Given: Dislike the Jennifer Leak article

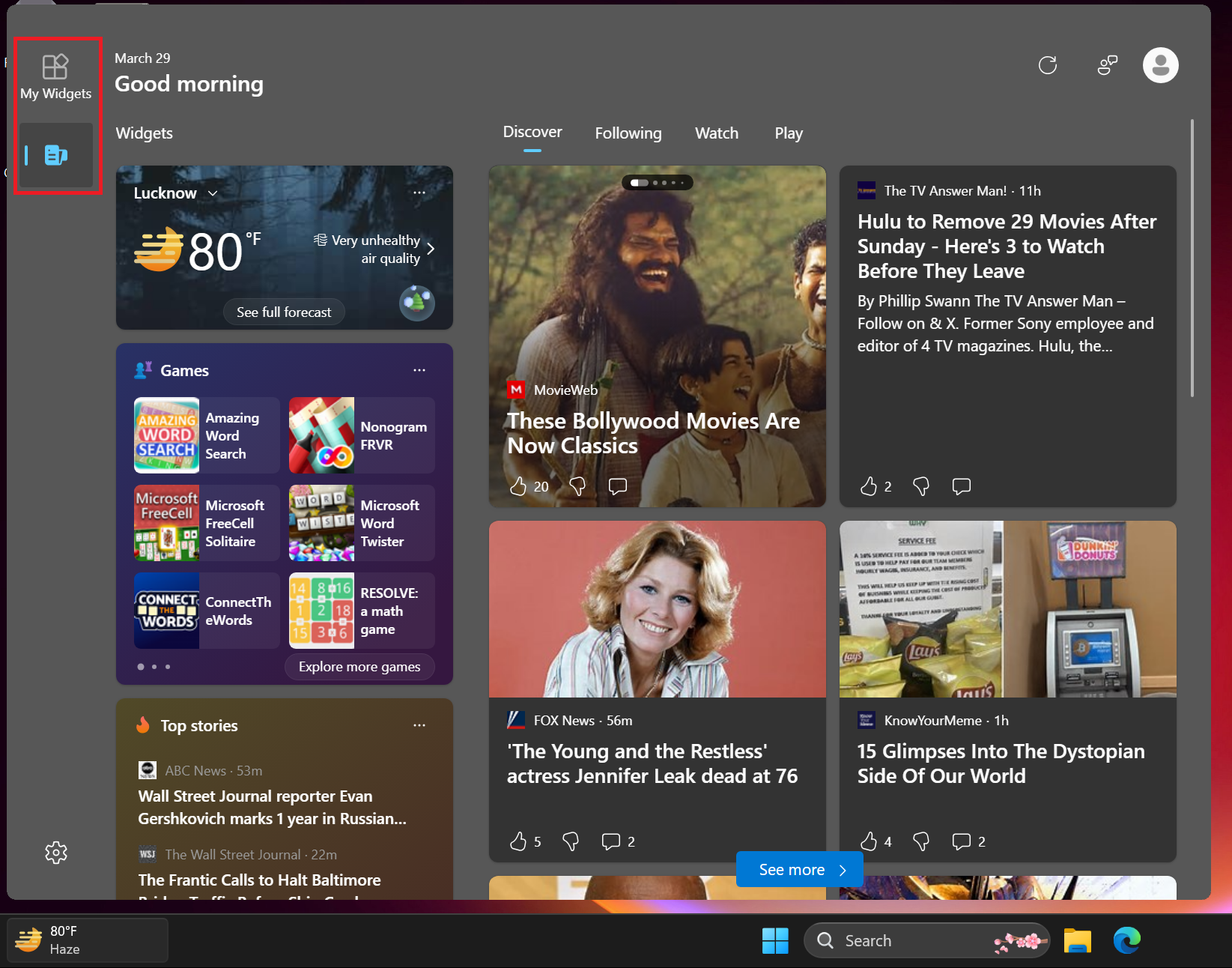Looking at the screenshot, I should coord(569,841).
